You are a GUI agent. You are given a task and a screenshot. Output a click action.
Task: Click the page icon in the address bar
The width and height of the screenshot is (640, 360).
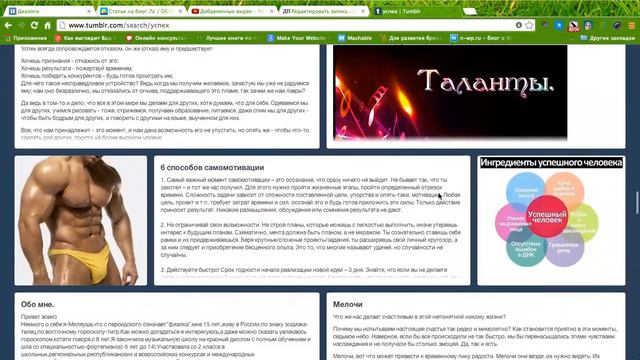coord(62,25)
